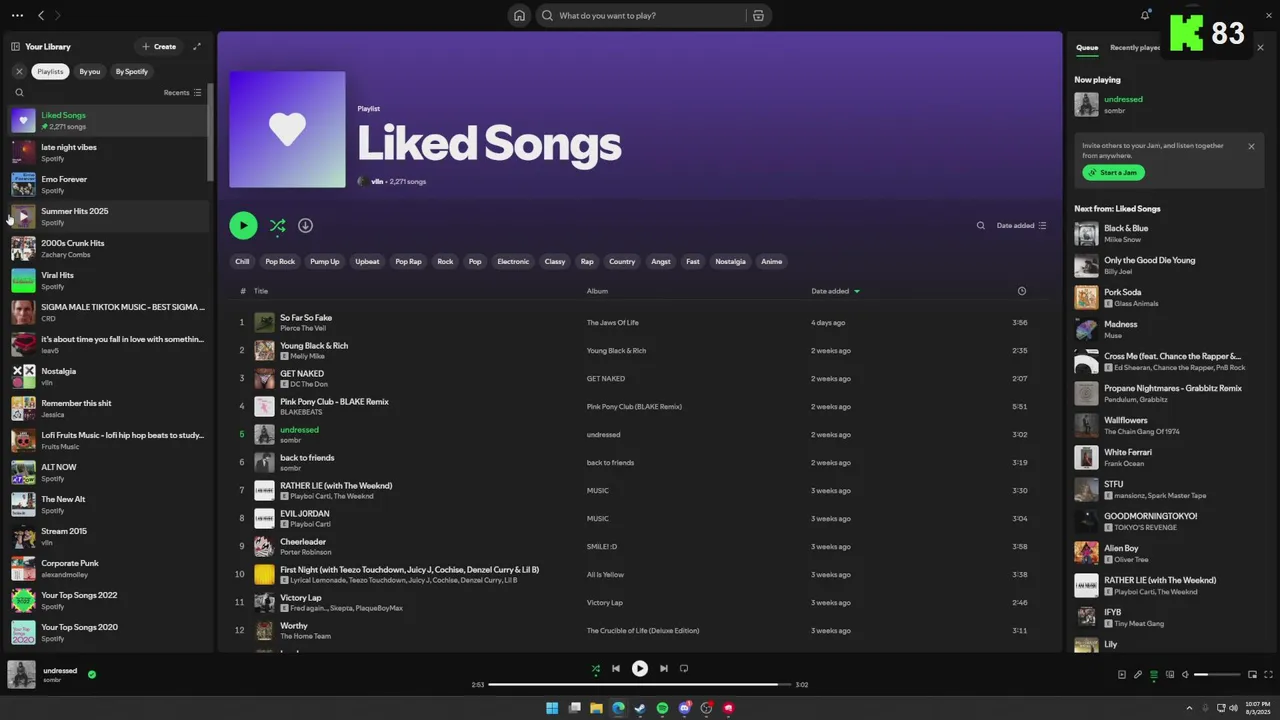This screenshot has width=1280, height=720.
Task: Click Black & Blue in the queue
Action: 1126,228
